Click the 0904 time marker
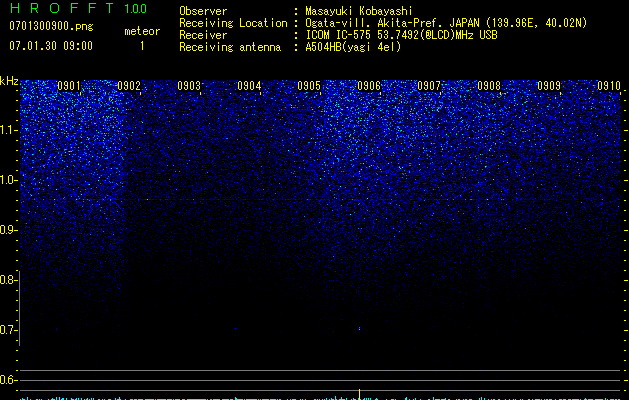The image size is (629, 400). tap(249, 86)
